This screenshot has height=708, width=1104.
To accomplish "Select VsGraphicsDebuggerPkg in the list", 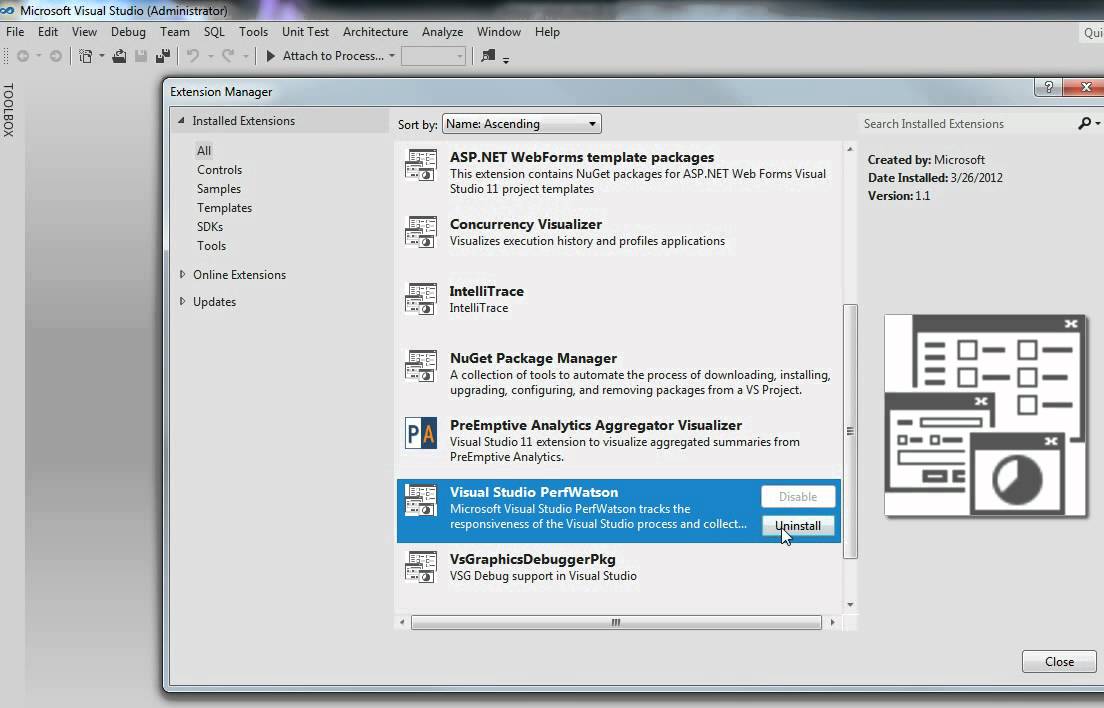I will point(619,567).
